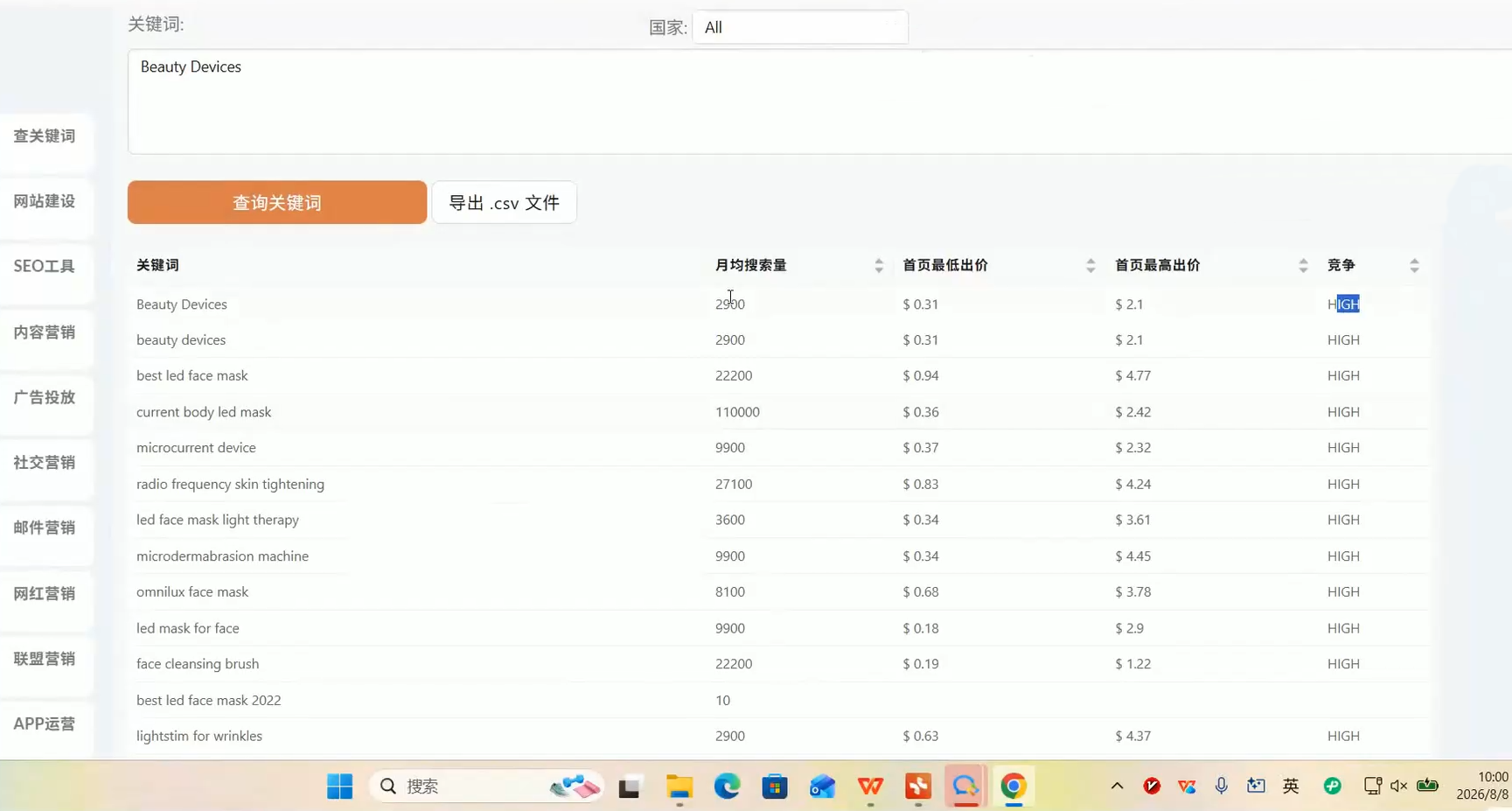Screen dimensions: 1512x811
Task: Go to 内容营销 sidebar item
Action: (x=45, y=332)
